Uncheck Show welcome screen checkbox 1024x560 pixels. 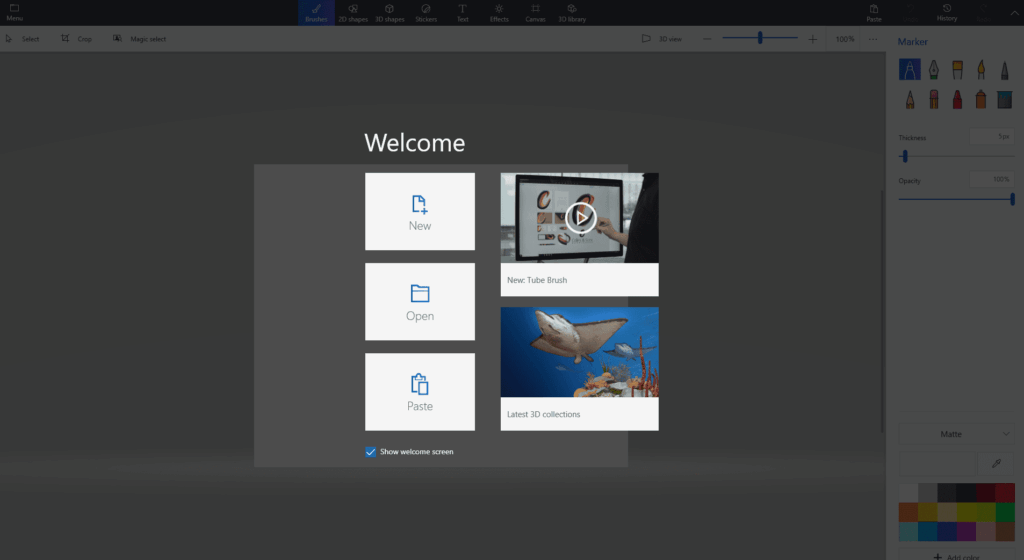click(x=370, y=452)
